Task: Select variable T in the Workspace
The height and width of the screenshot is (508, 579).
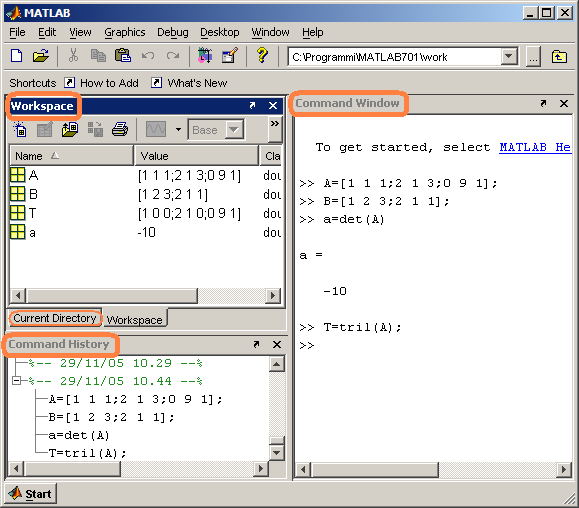Action: coord(32,213)
